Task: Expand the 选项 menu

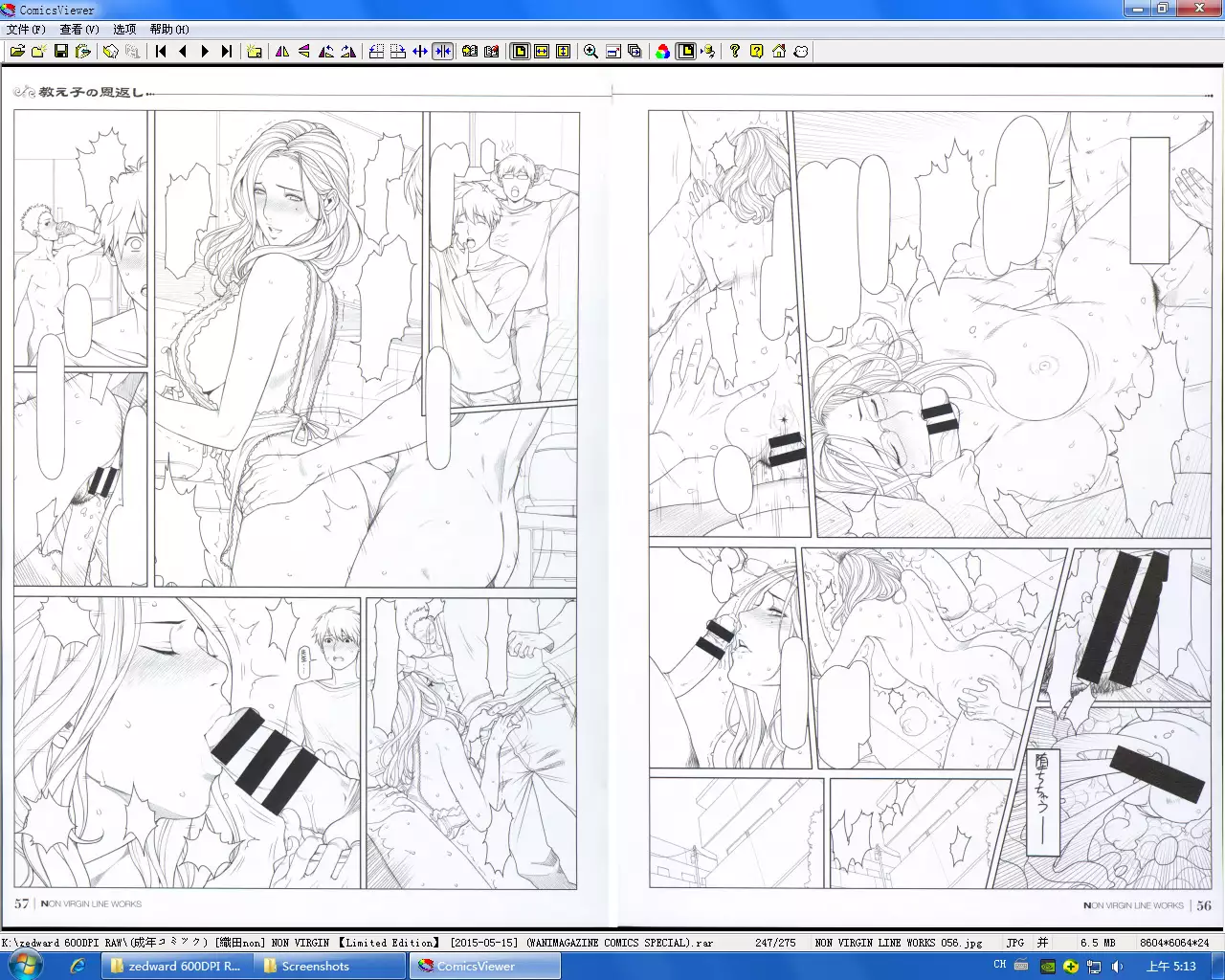Action: 124,30
